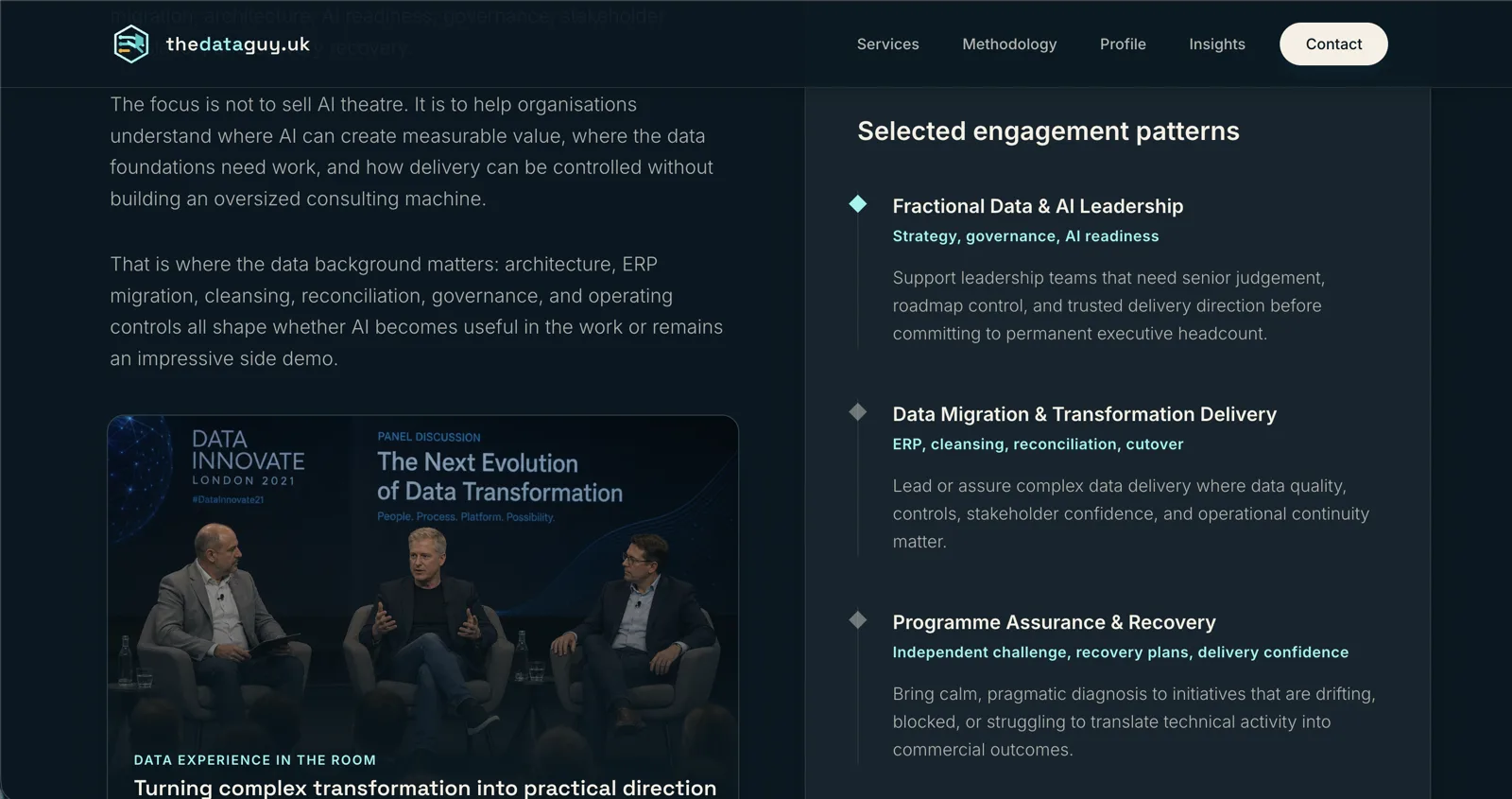Click the Contact button
The height and width of the screenshot is (799, 1512).
pos(1333,44)
